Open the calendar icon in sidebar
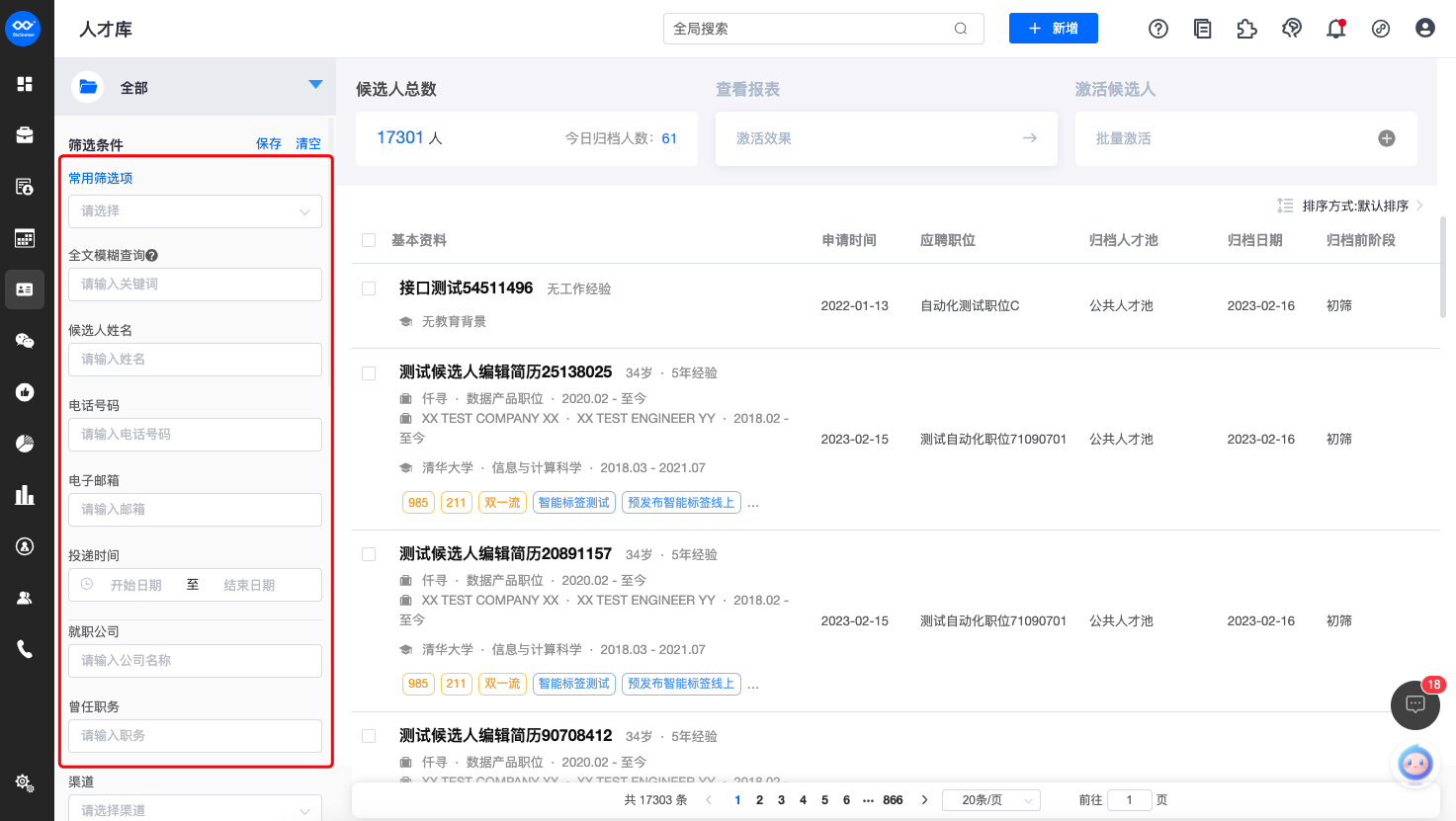The height and width of the screenshot is (821, 1456). click(x=25, y=238)
